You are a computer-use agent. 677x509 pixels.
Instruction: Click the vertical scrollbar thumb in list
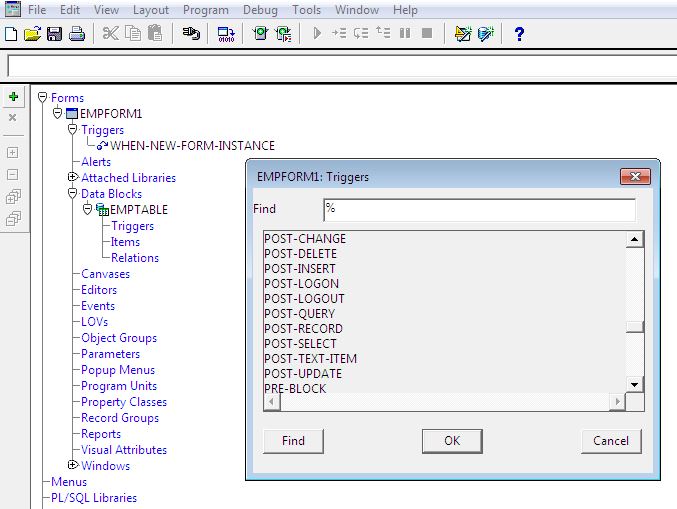click(635, 327)
